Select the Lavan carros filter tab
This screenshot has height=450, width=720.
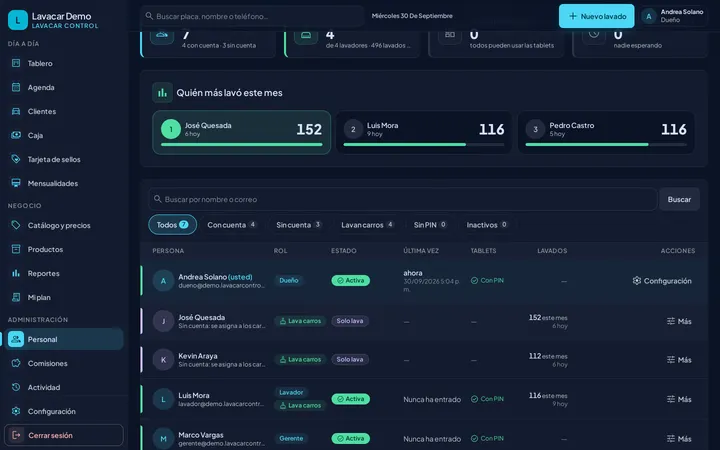coord(367,225)
